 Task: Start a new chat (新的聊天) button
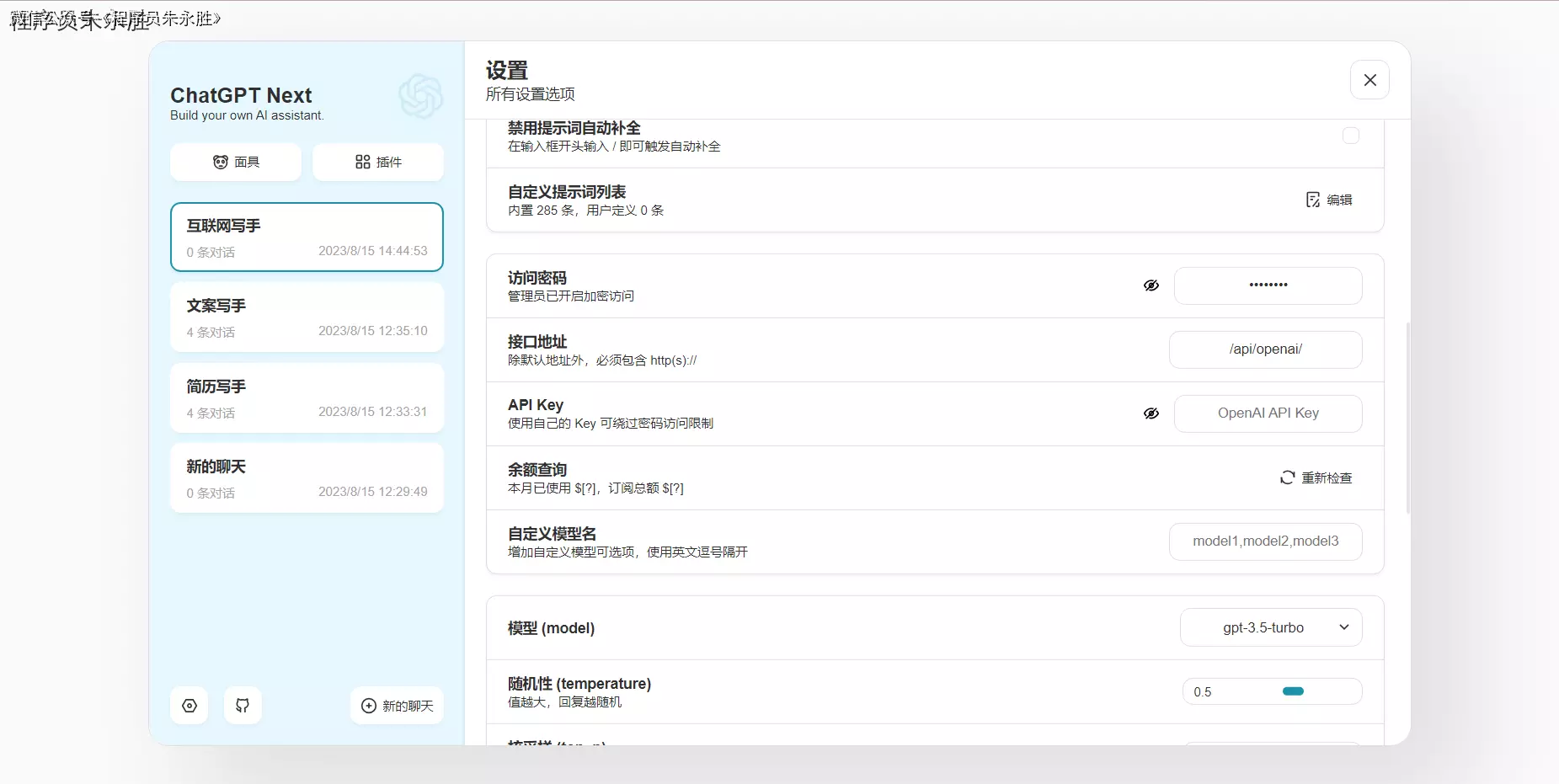point(397,706)
